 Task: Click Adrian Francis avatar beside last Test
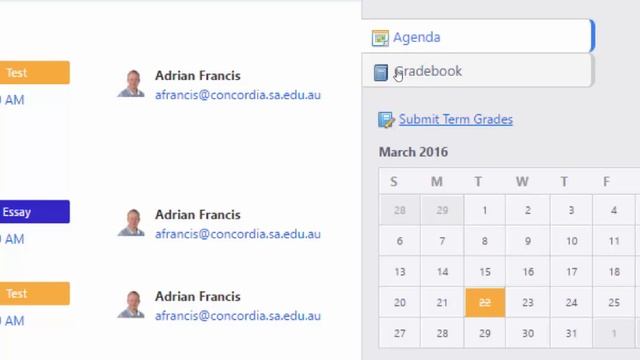[x=131, y=304]
